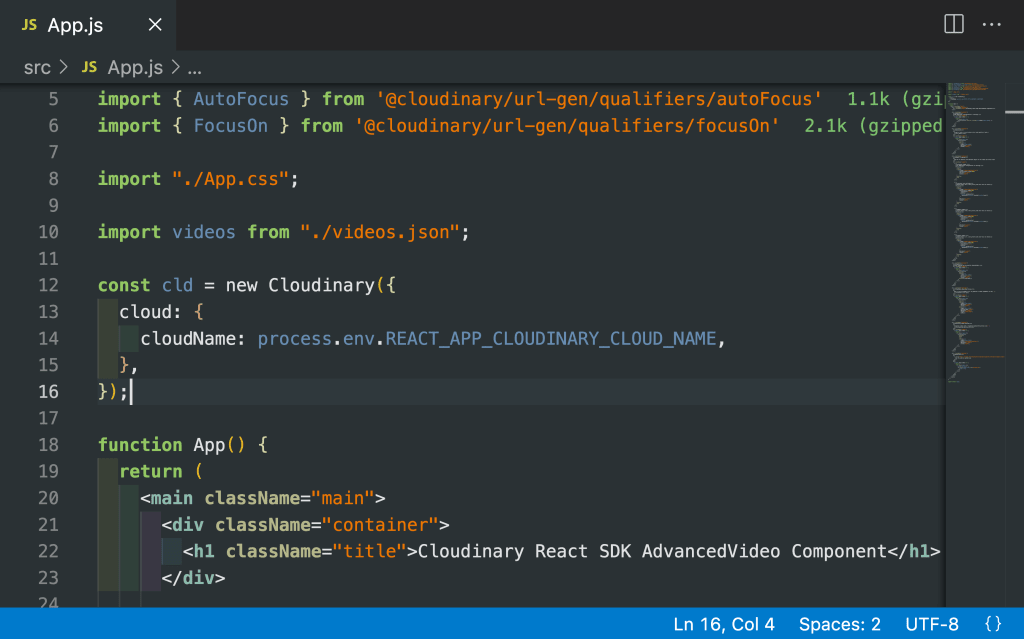Click the return keyword on line 19

click(151, 472)
